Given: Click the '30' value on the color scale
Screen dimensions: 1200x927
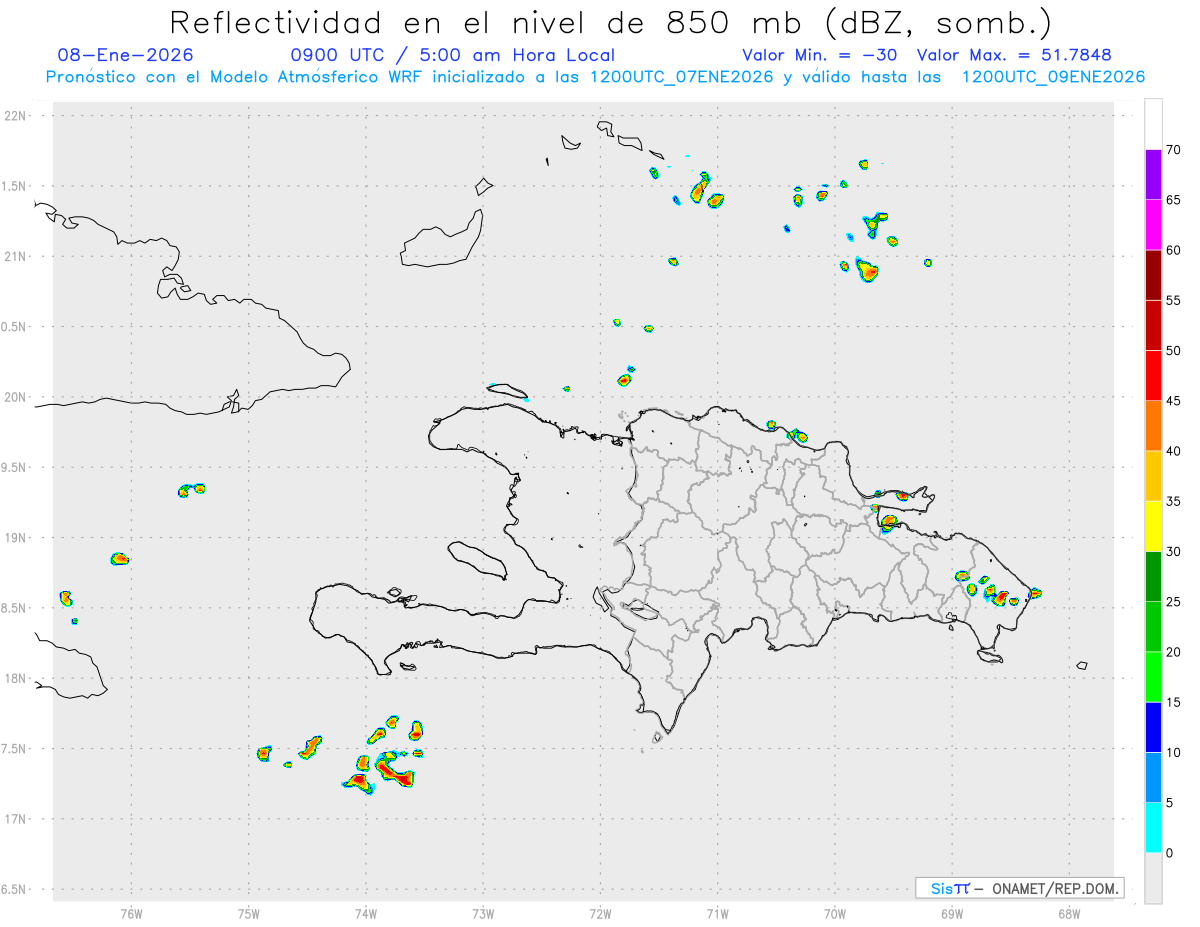Looking at the screenshot, I should (1173, 552).
